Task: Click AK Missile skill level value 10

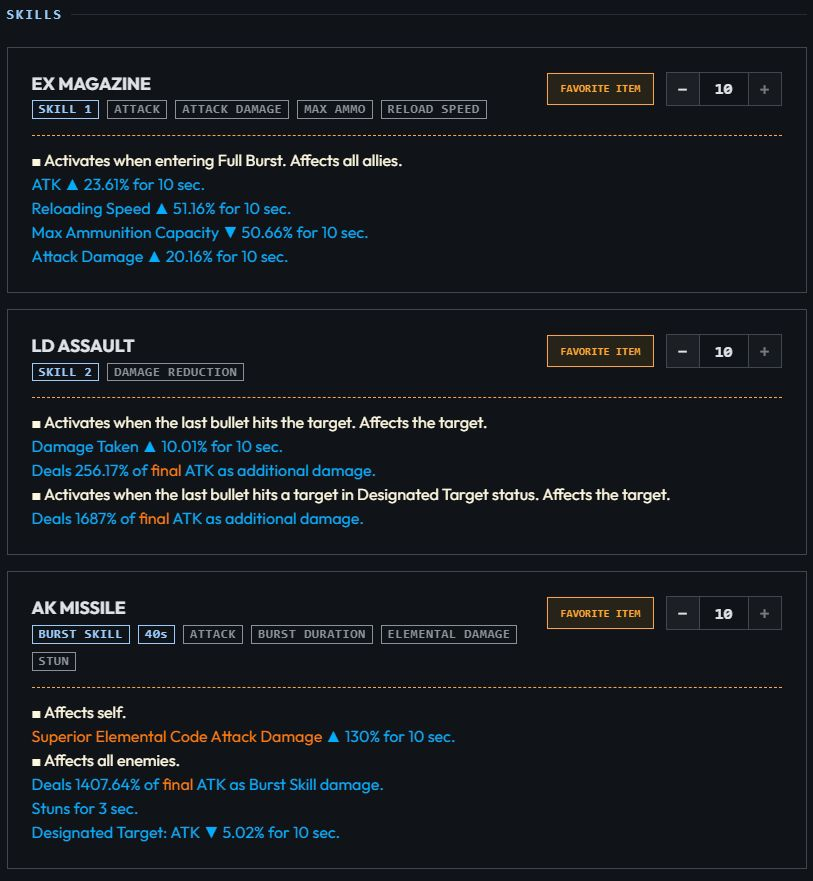Action: coord(724,614)
